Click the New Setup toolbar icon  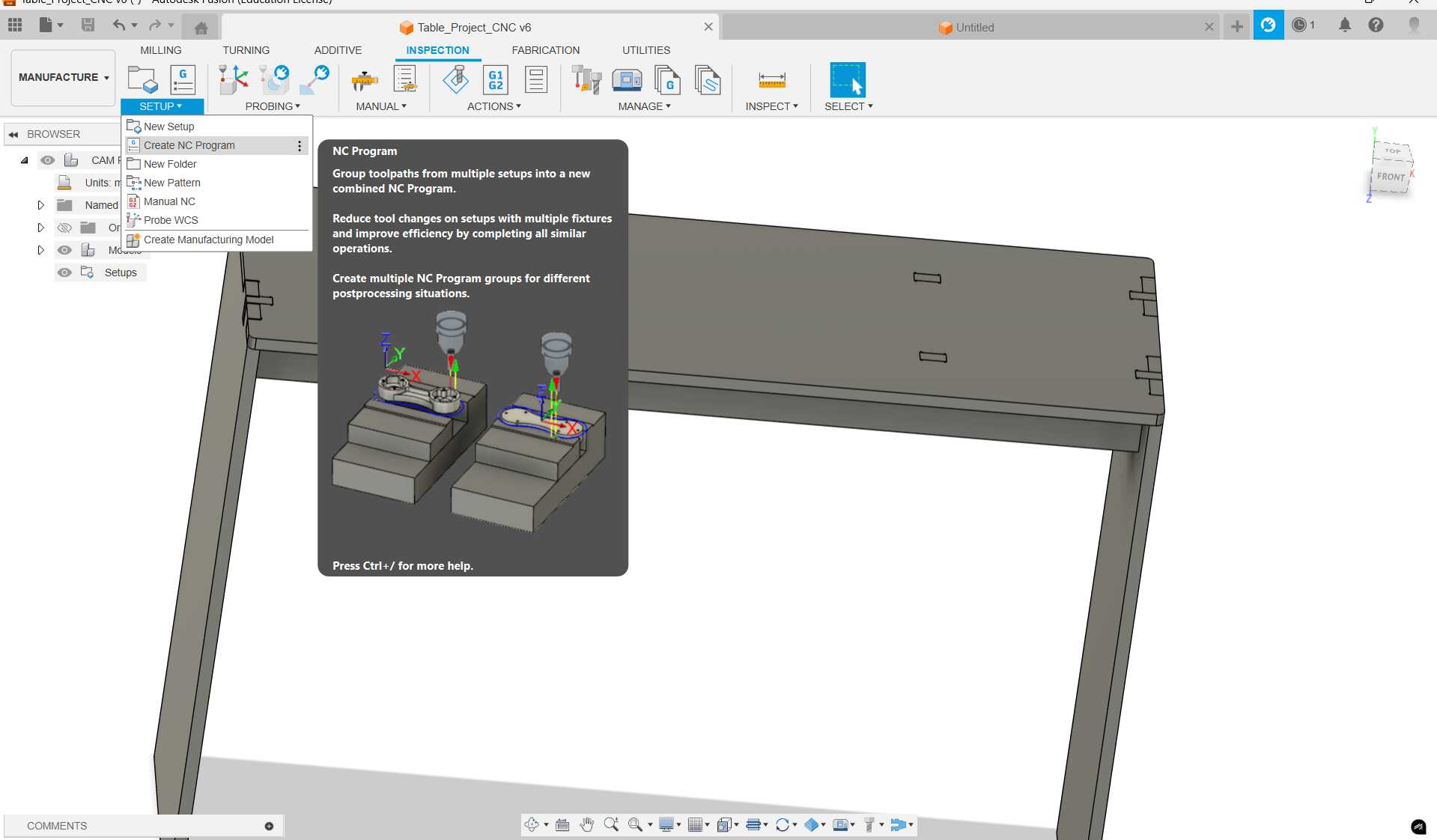click(x=142, y=79)
